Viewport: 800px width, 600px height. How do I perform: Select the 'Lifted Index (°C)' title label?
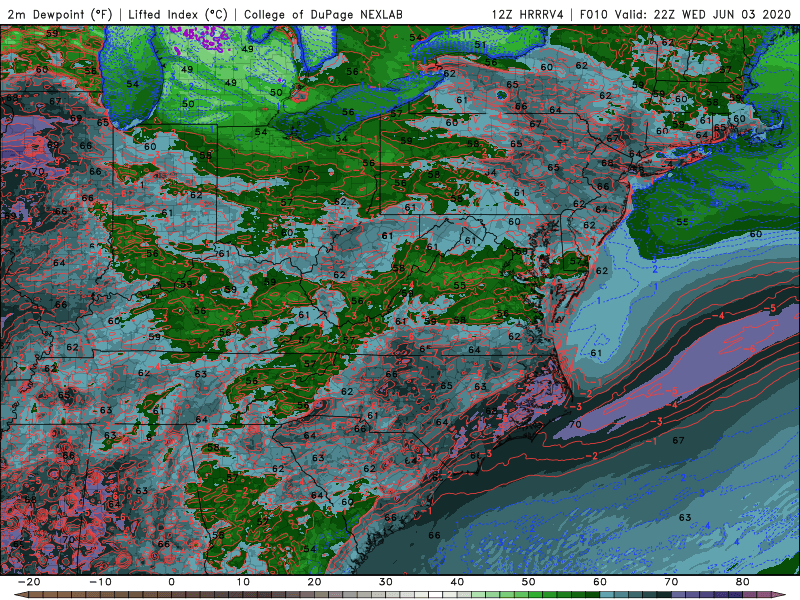click(x=178, y=14)
